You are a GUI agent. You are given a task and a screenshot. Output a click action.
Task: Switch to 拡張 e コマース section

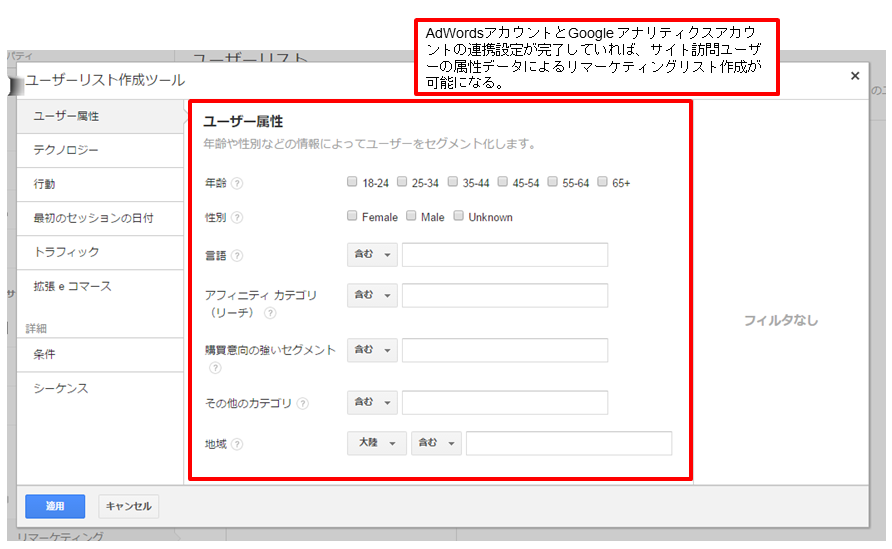tap(72, 286)
